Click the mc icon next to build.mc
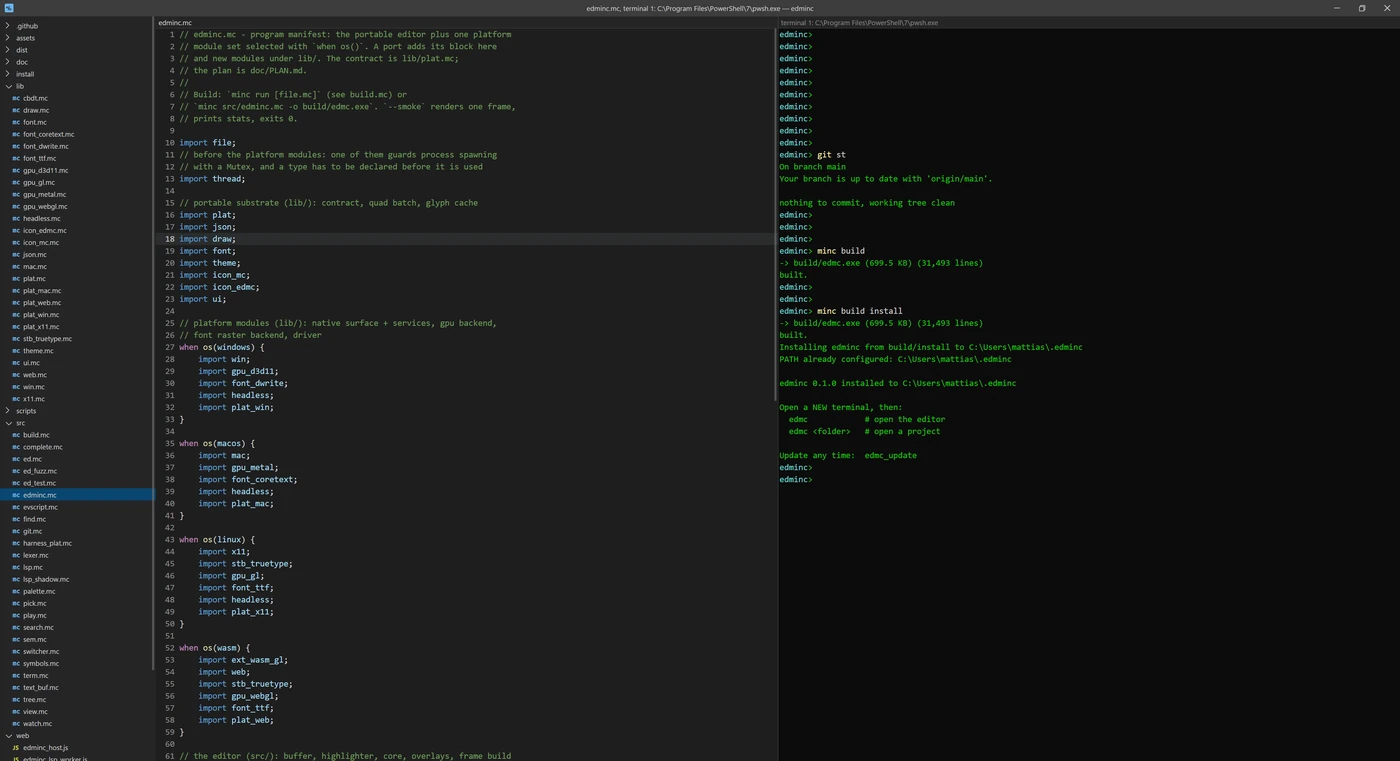The width and height of the screenshot is (1400, 761). tap(16, 435)
